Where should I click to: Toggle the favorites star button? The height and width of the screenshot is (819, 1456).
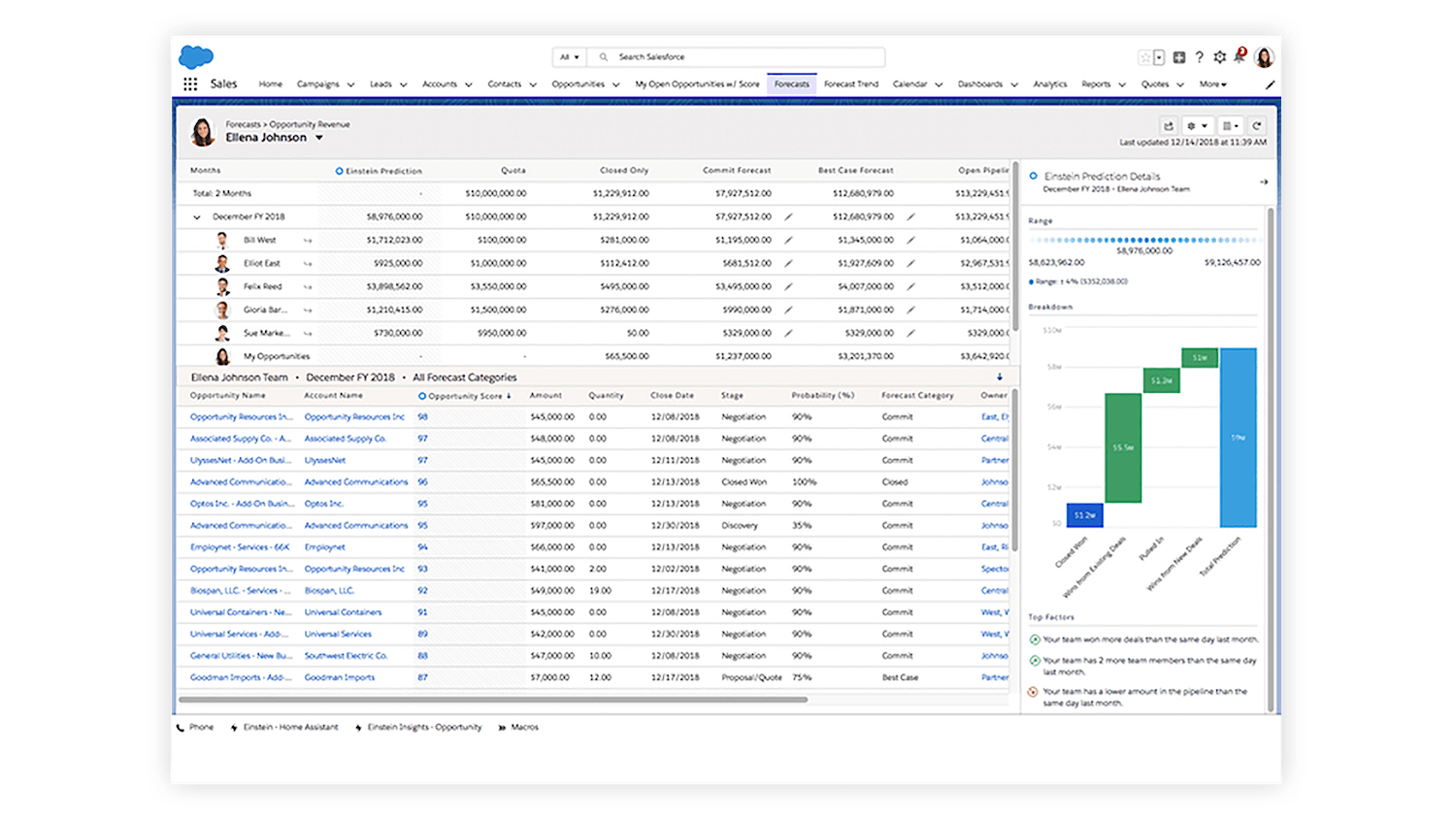(1145, 57)
